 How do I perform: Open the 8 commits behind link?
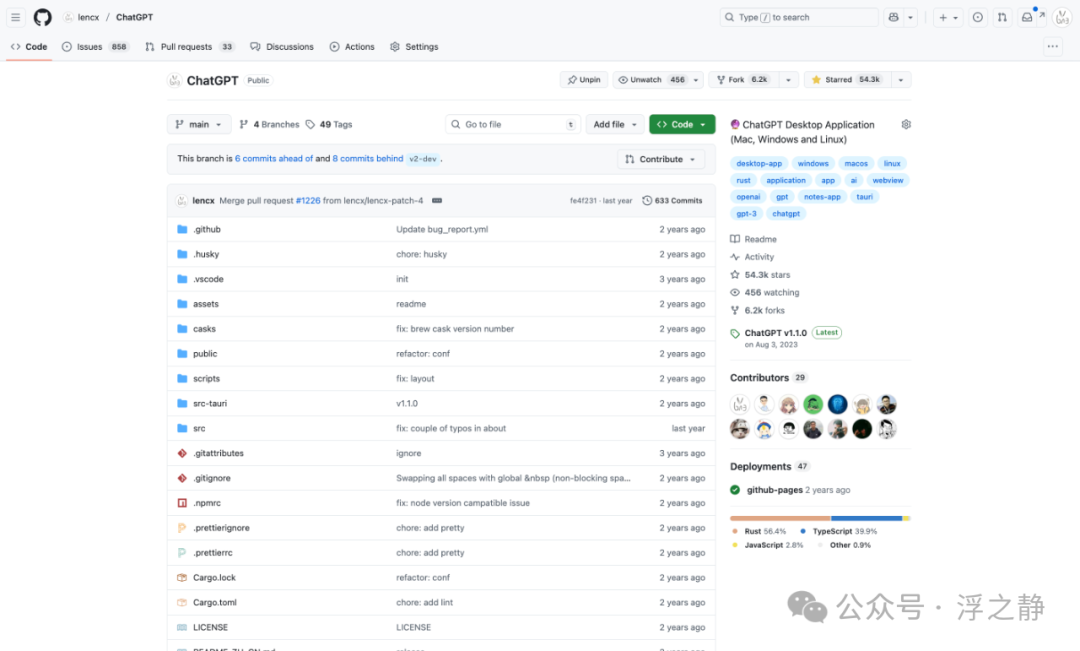tap(368, 158)
